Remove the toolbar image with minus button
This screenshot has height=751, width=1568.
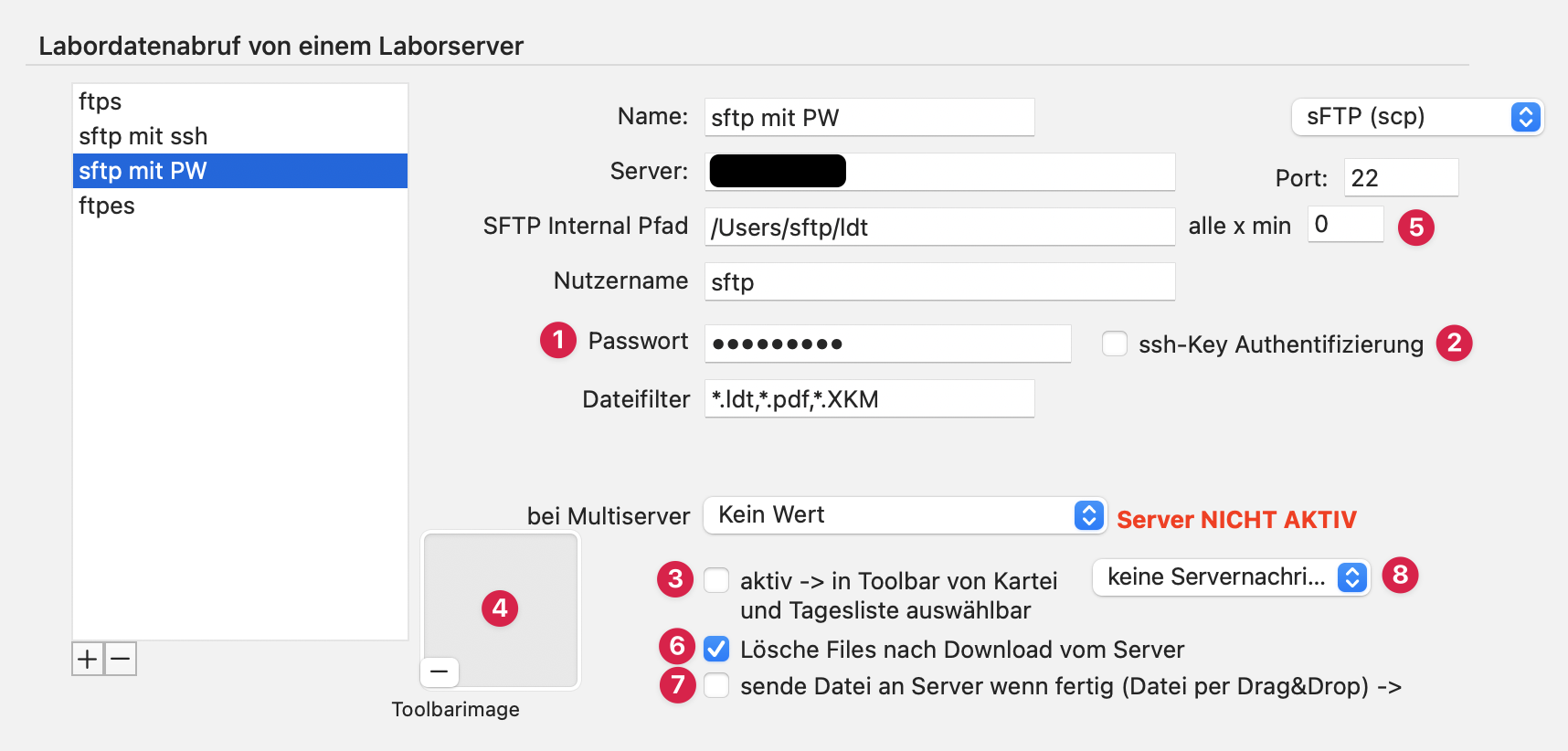[x=440, y=672]
